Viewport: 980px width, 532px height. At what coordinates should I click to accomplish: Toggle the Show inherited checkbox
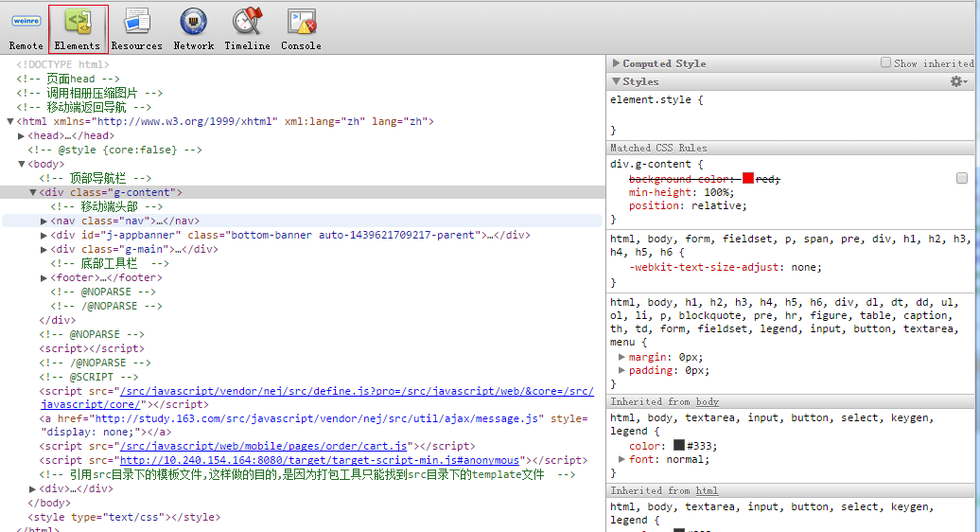tap(886, 63)
